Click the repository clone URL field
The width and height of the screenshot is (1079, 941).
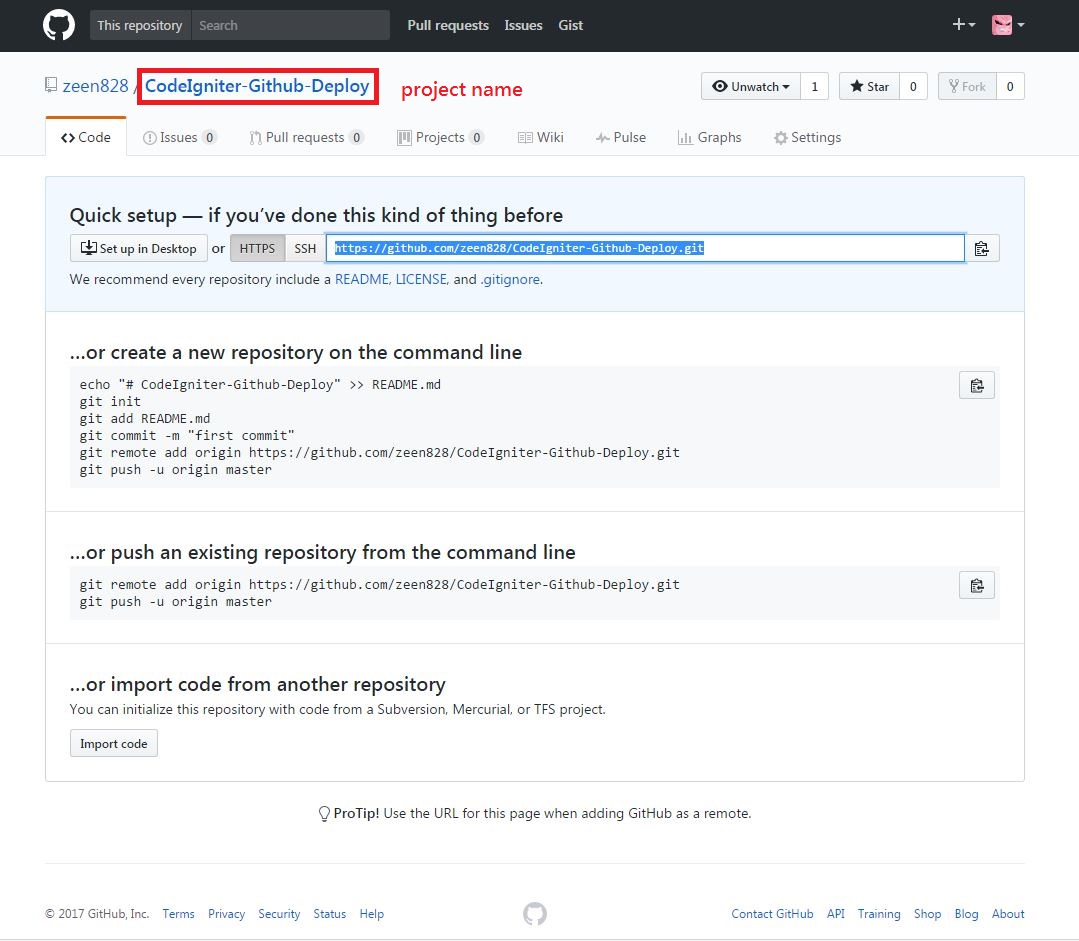tap(645, 249)
